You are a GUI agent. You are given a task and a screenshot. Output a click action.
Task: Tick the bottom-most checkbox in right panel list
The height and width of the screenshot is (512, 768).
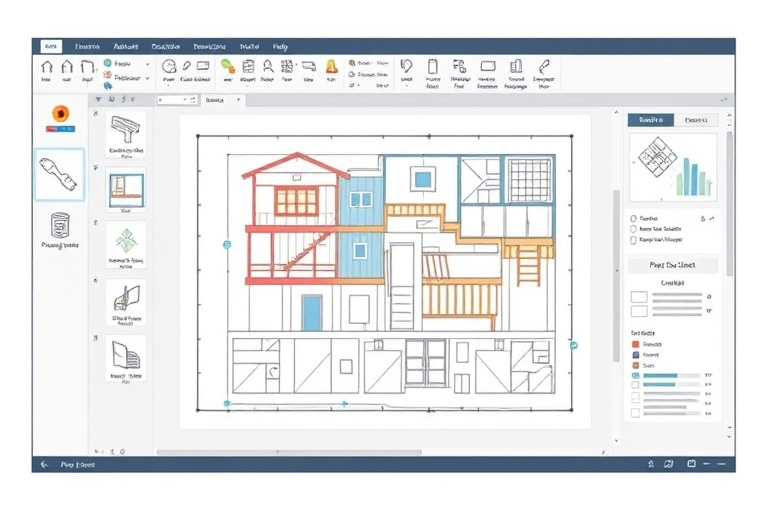pos(635,413)
